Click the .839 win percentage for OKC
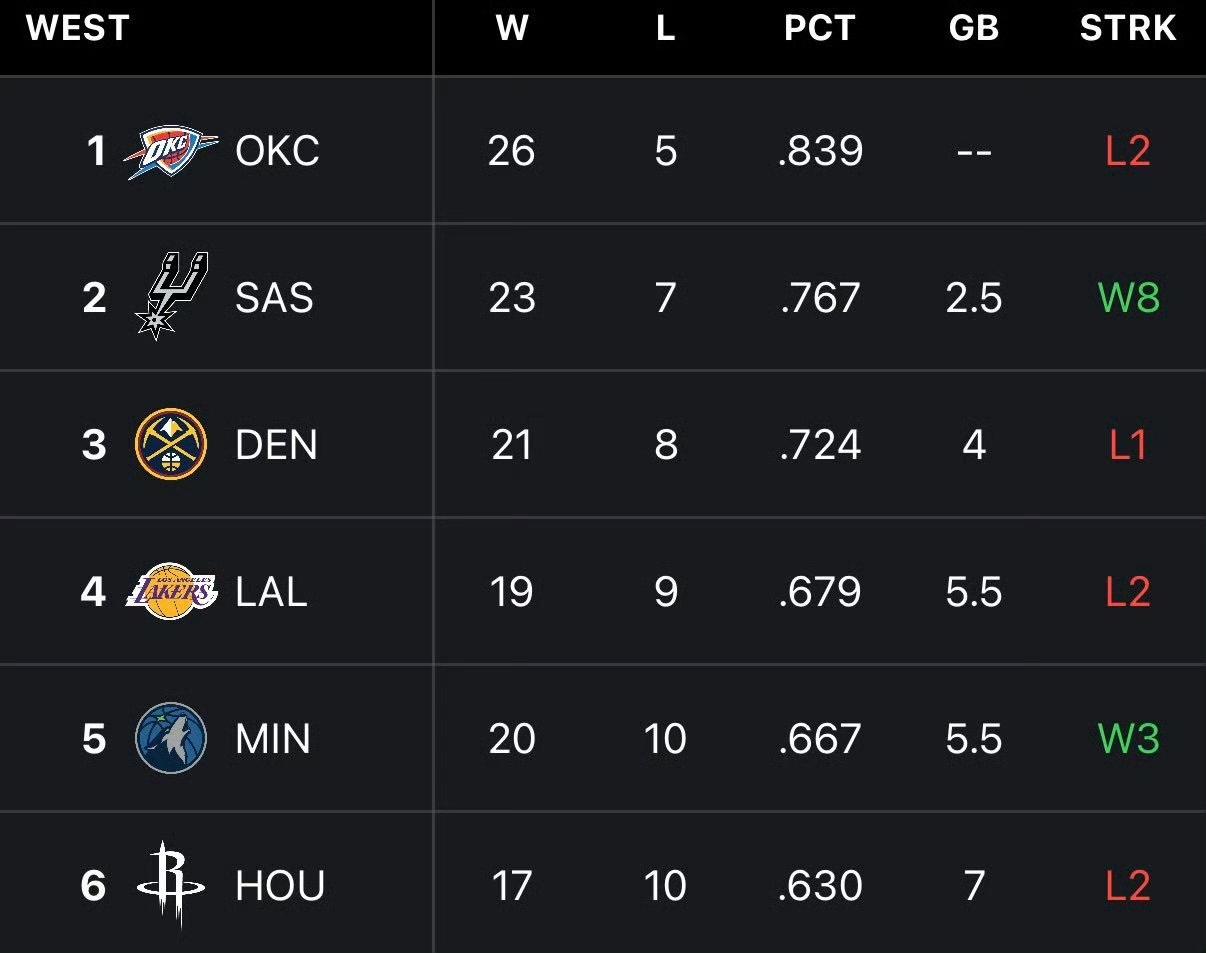This screenshot has width=1206, height=953. coord(820,151)
